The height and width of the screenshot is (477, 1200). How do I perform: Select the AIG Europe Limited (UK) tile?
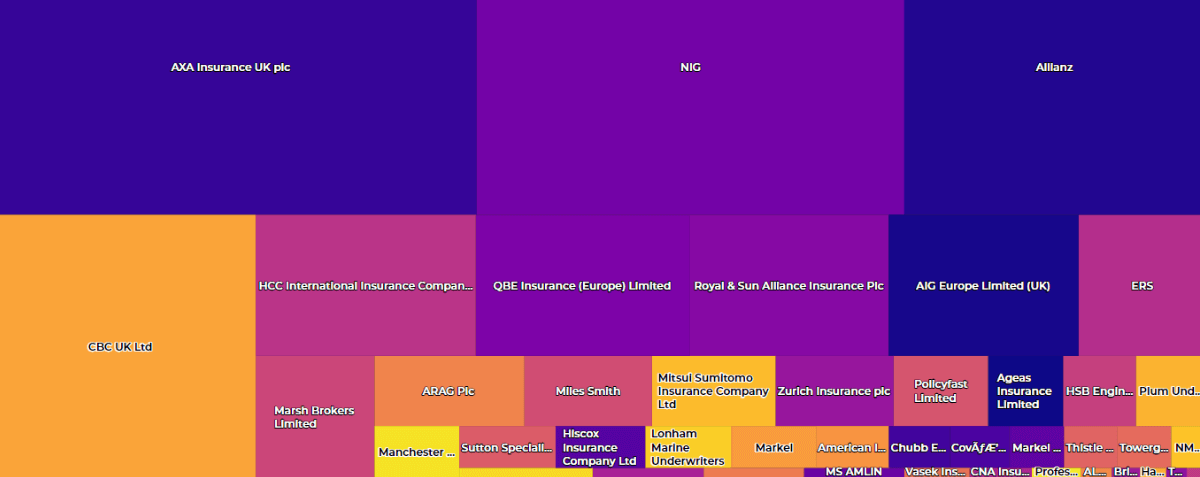click(983, 285)
